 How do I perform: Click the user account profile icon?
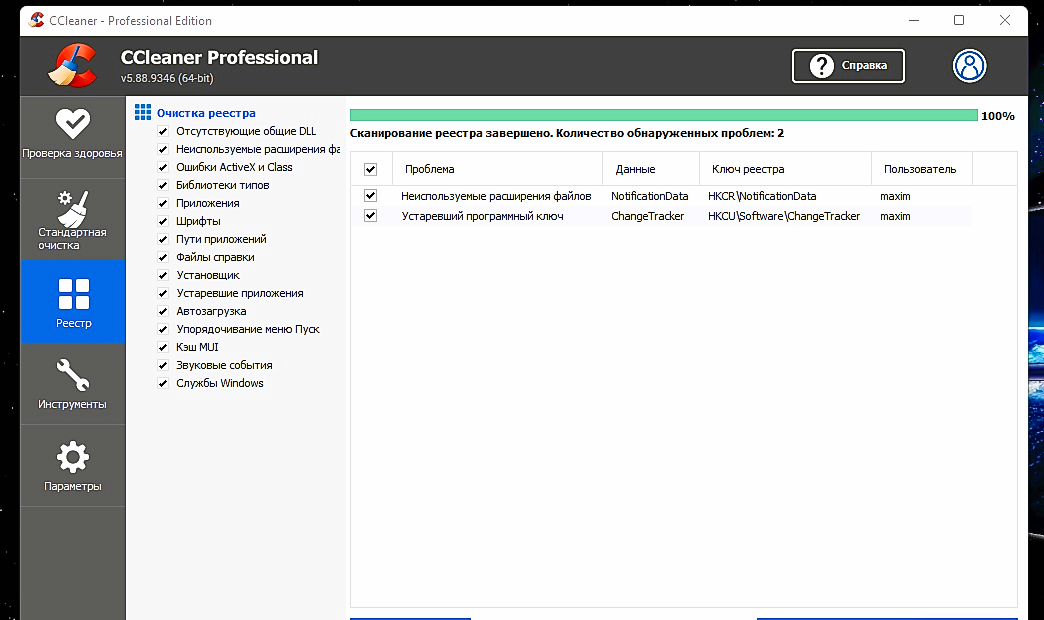point(969,65)
